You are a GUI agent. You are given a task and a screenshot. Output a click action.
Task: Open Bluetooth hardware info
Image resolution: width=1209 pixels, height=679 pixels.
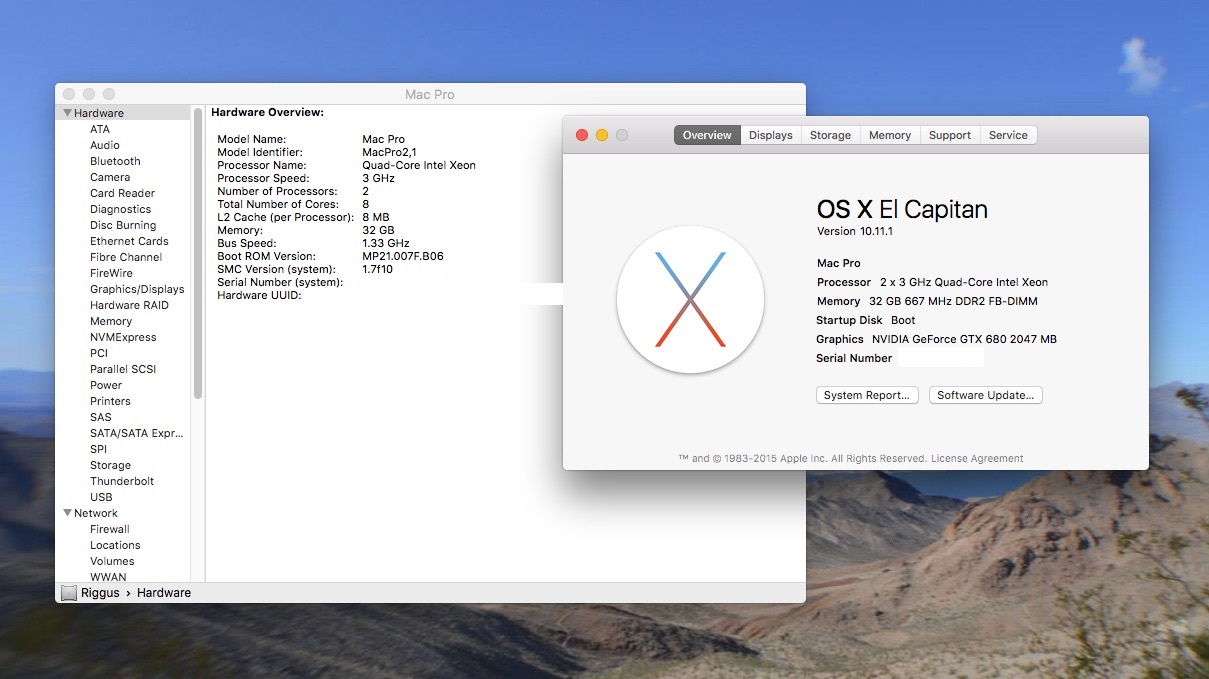(x=115, y=161)
